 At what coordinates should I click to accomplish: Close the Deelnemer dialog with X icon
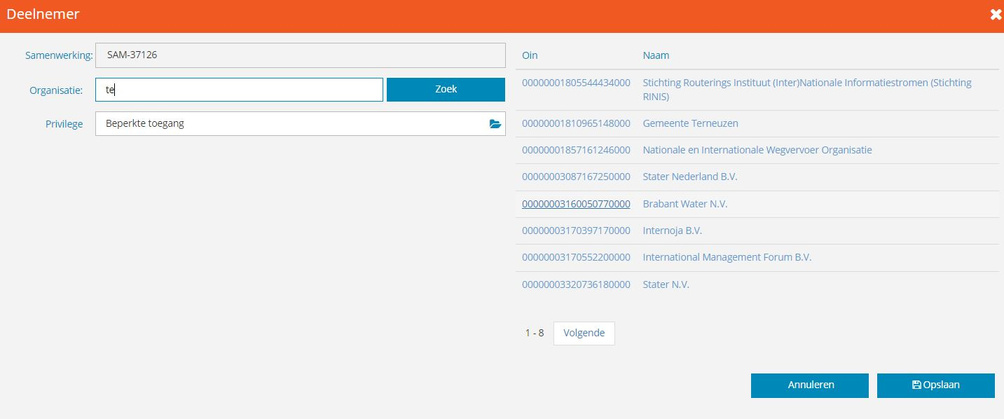(995, 15)
